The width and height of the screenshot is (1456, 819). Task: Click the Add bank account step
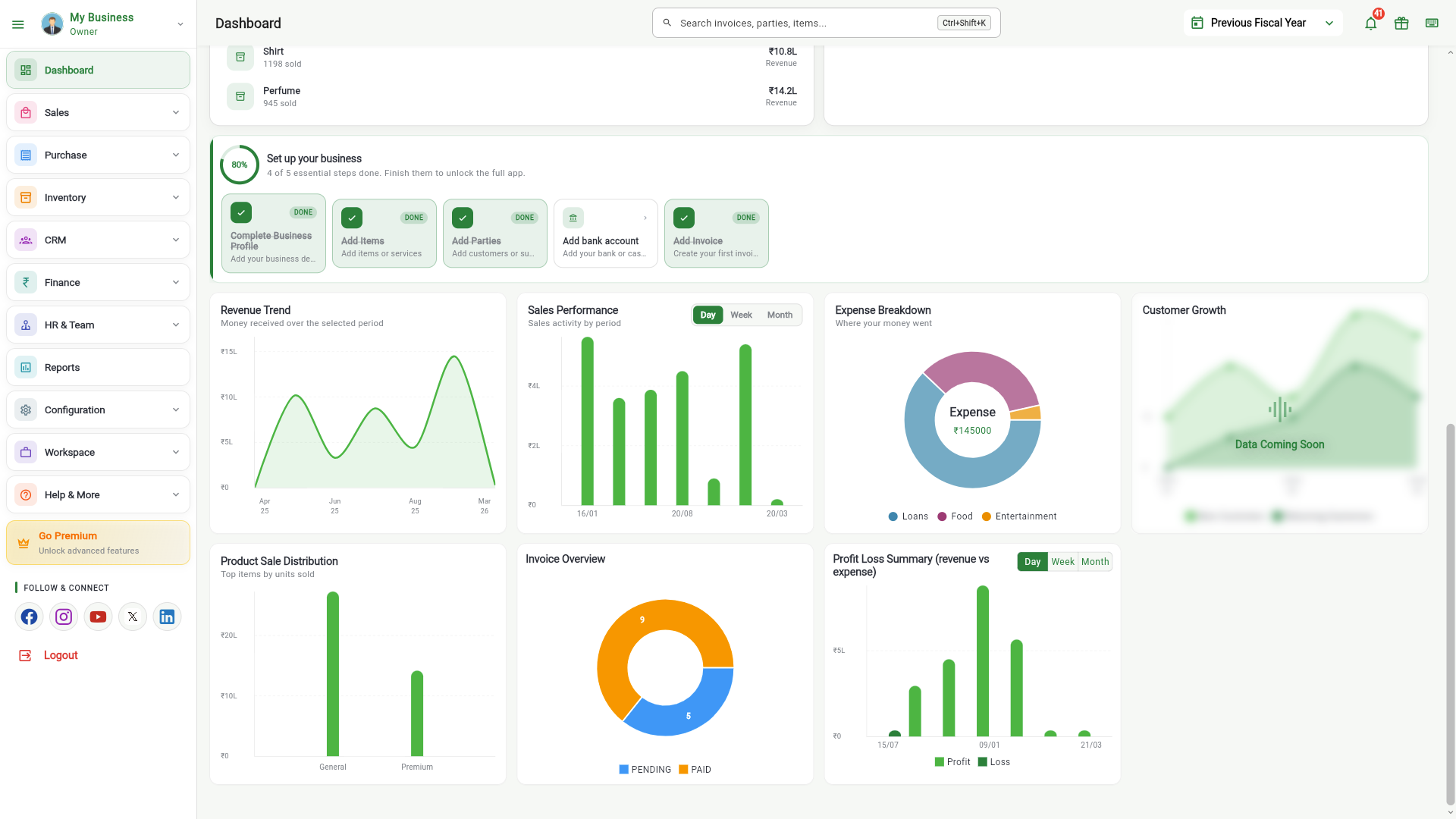605,234
